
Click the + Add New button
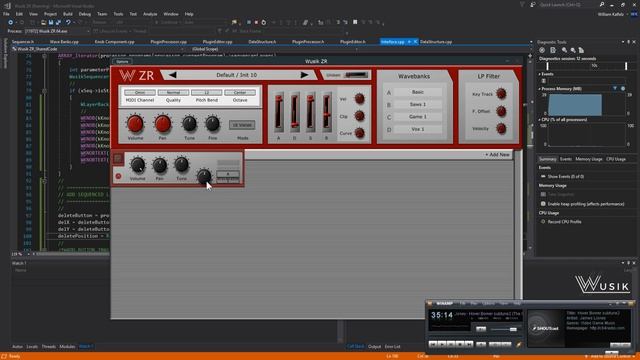[x=497, y=155]
